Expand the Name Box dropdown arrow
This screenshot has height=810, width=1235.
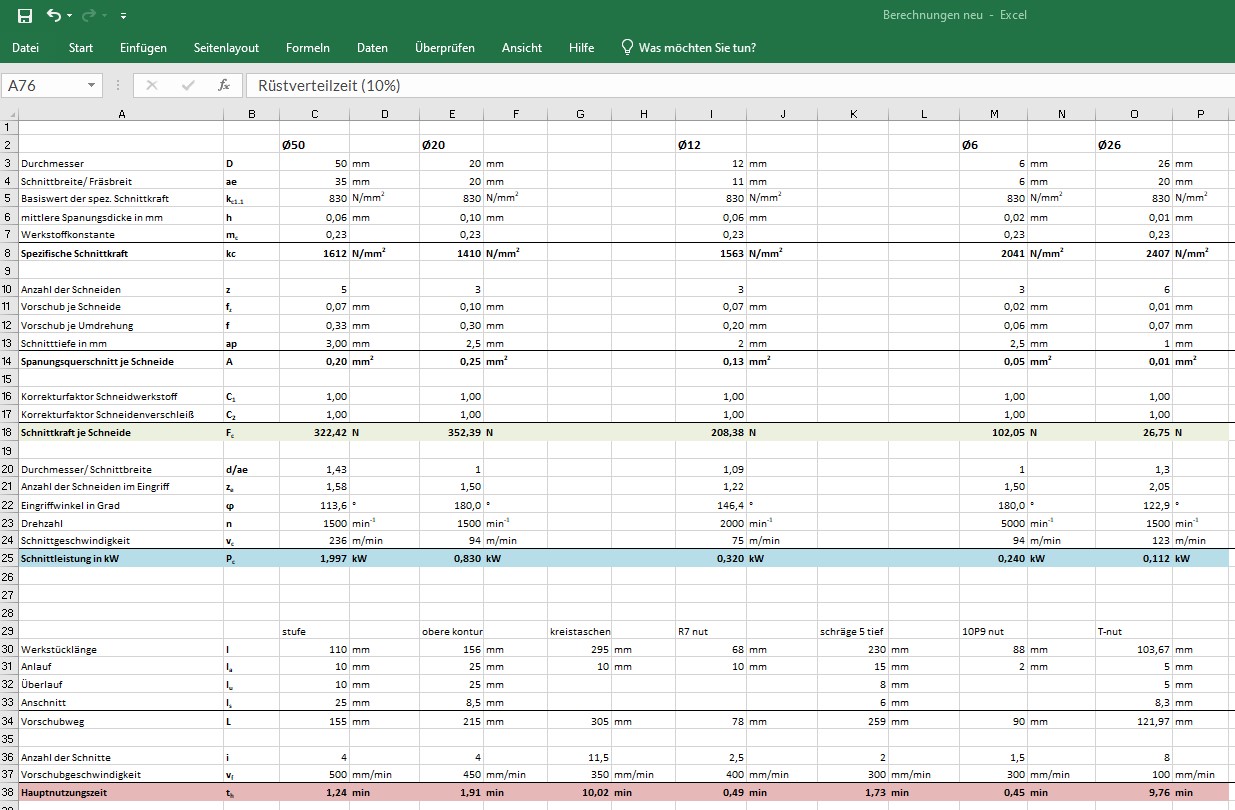(x=92, y=85)
